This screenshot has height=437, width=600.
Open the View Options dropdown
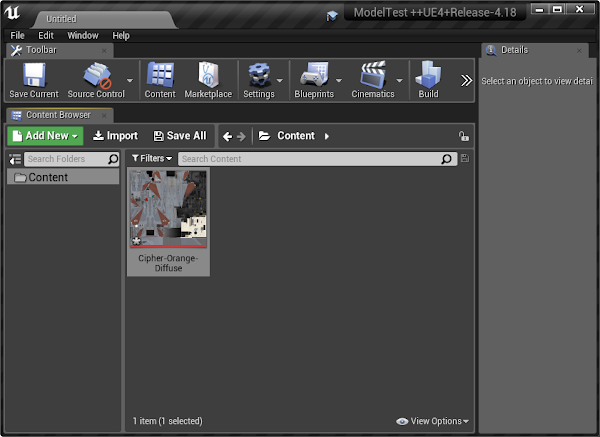432,421
